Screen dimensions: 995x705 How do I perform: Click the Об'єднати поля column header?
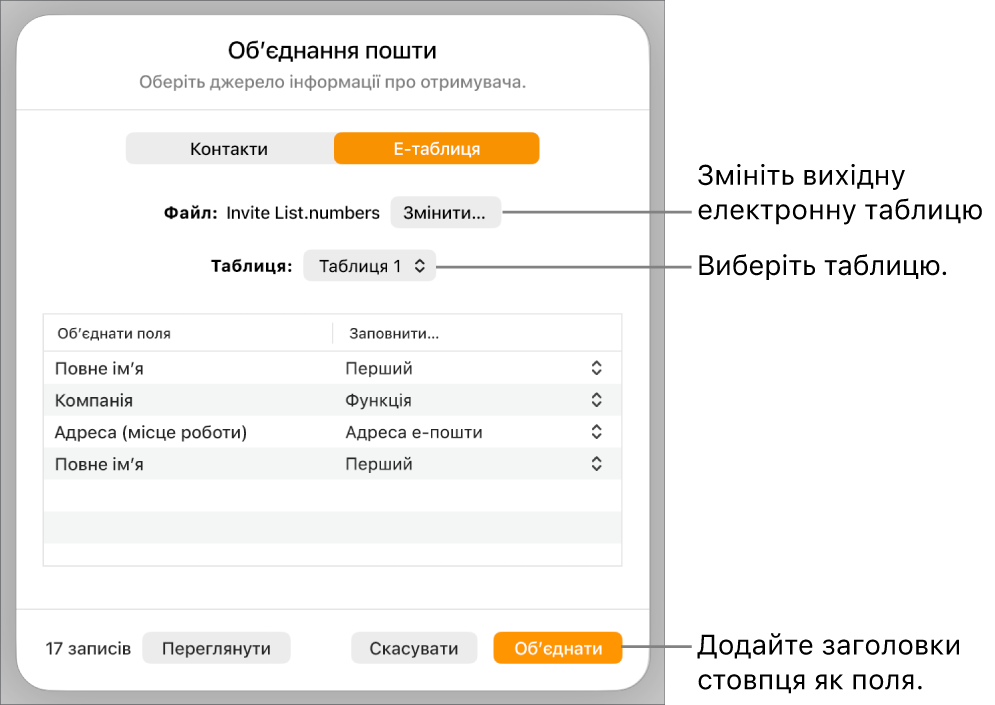114,334
